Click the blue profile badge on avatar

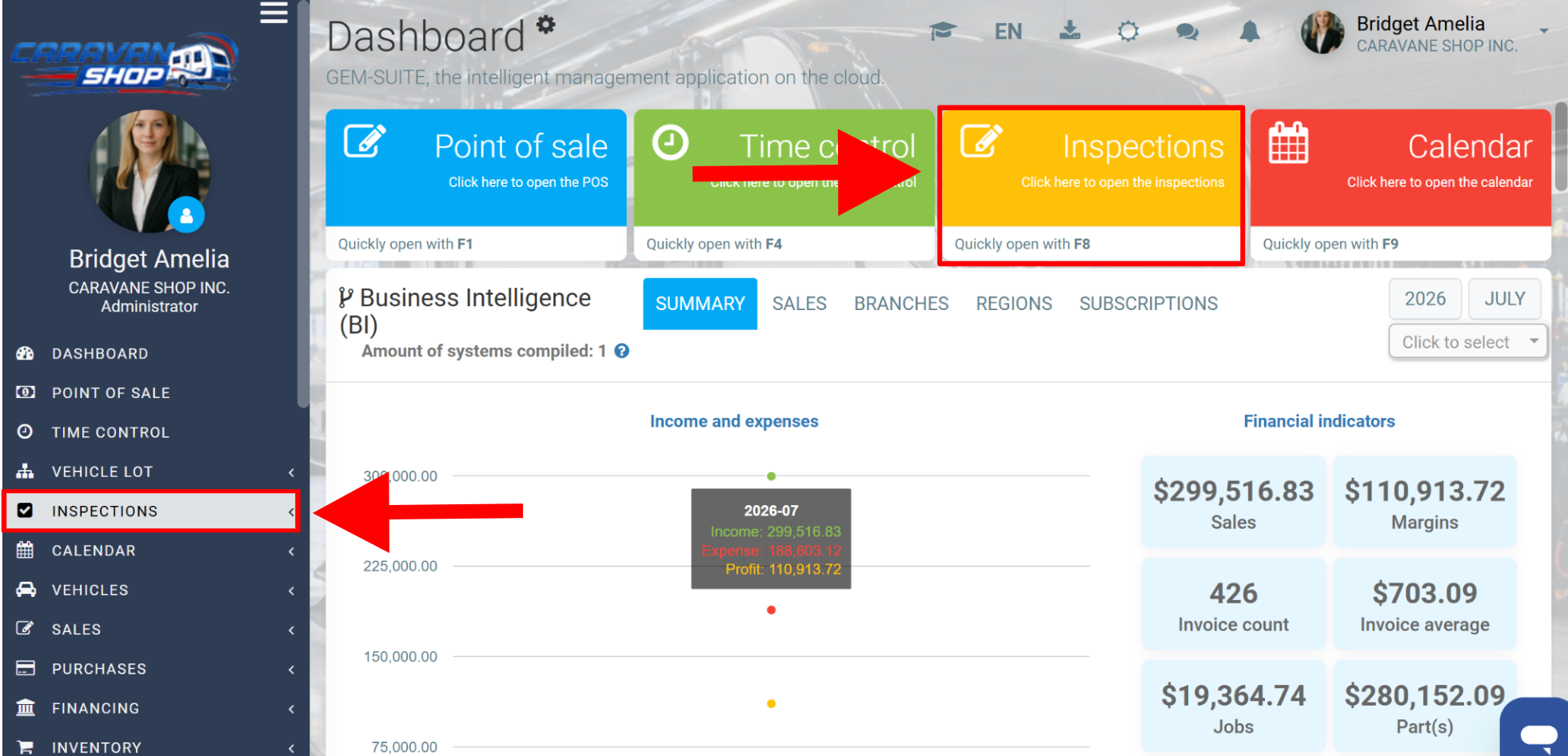pyautogui.click(x=186, y=215)
